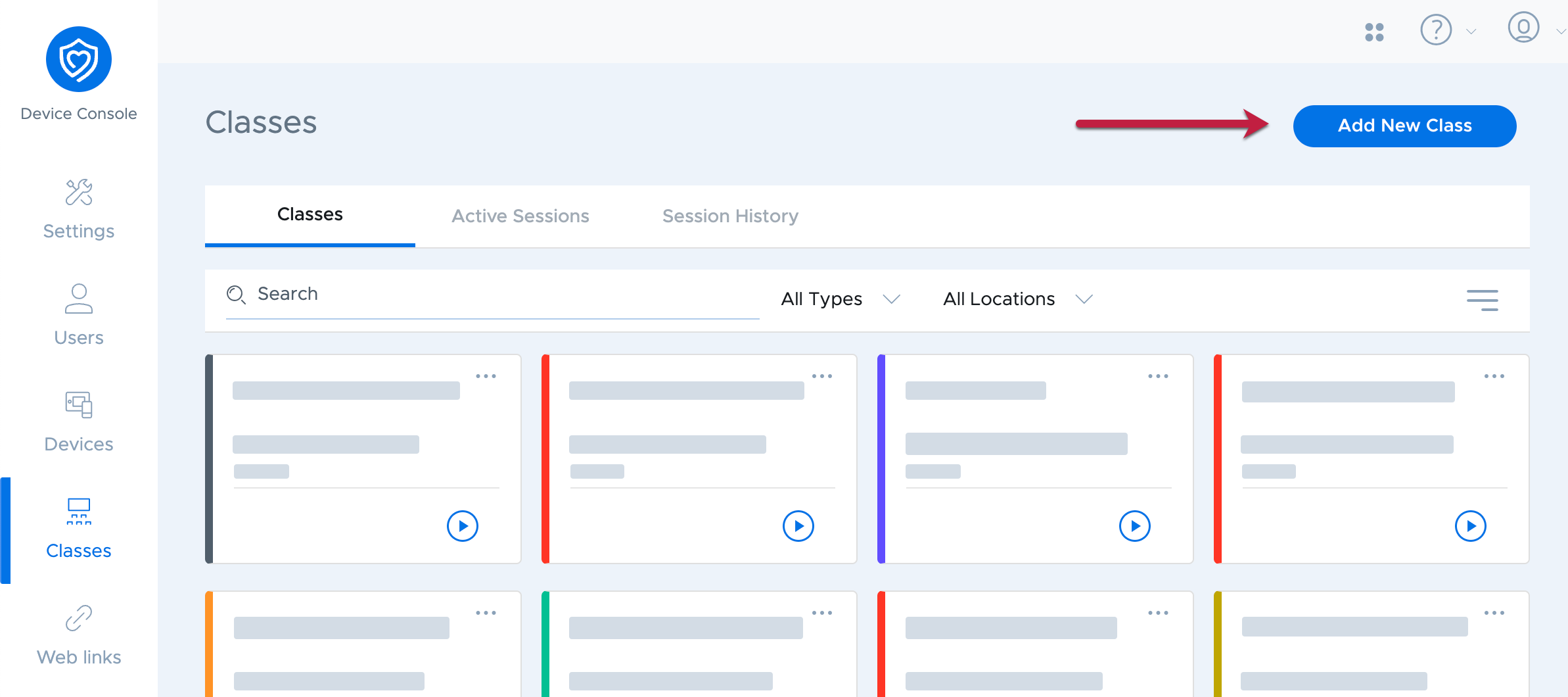Switch to the Active Sessions tab

pyautogui.click(x=520, y=216)
